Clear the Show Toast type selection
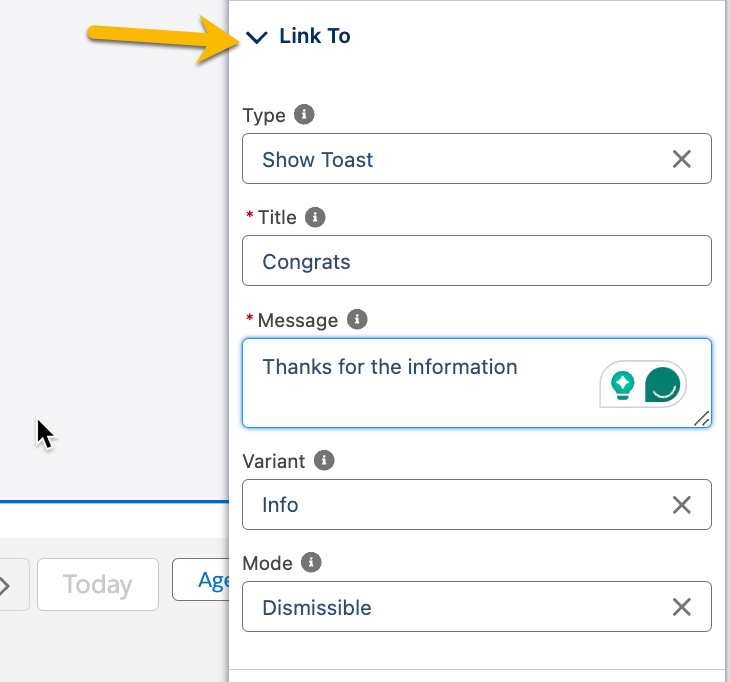 pos(682,159)
